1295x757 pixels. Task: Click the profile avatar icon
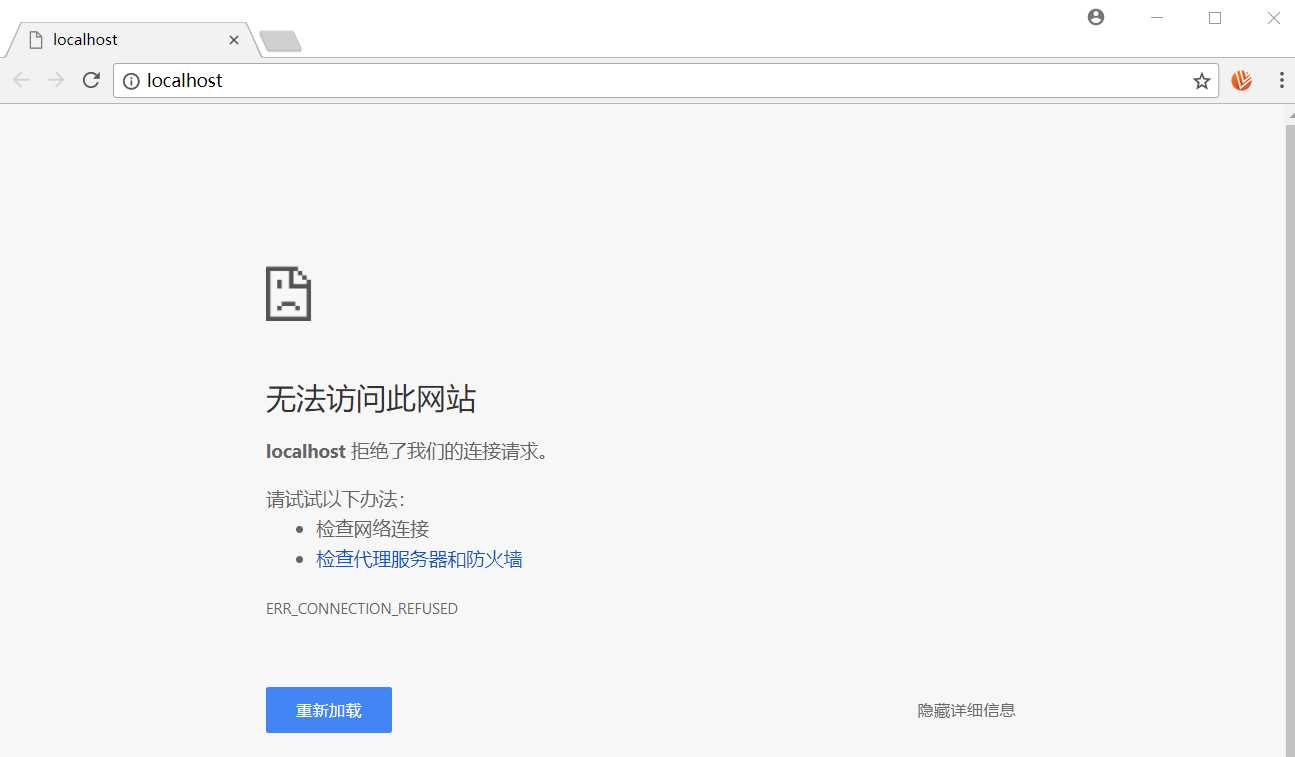pyautogui.click(x=1095, y=17)
